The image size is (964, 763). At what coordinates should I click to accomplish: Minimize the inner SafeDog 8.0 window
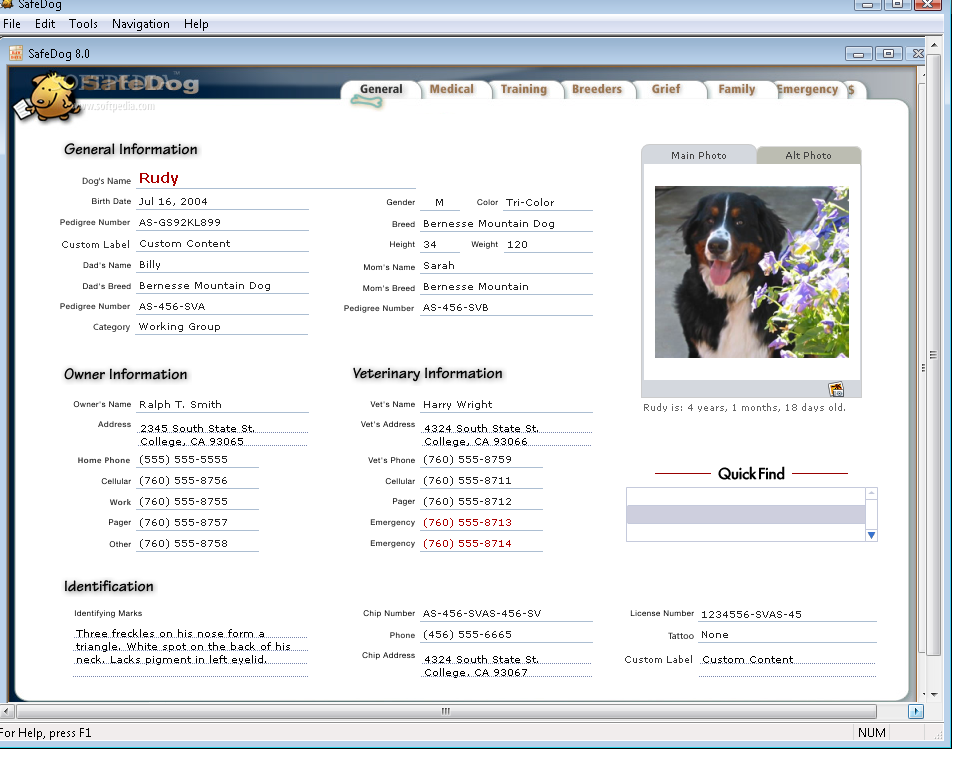pos(858,53)
